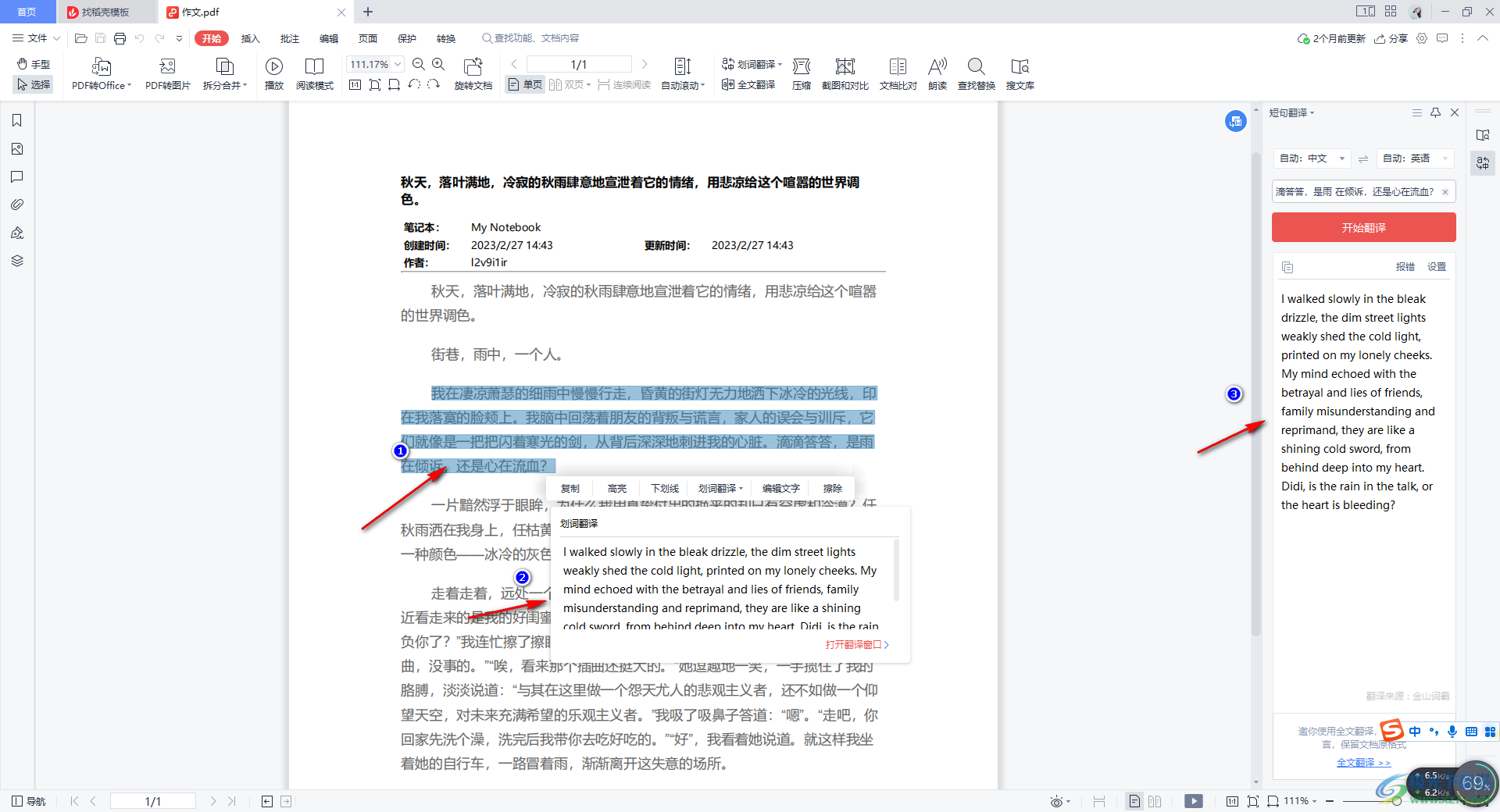Rotate page counterclockwise
This screenshot has width=1500, height=812.
(x=414, y=84)
